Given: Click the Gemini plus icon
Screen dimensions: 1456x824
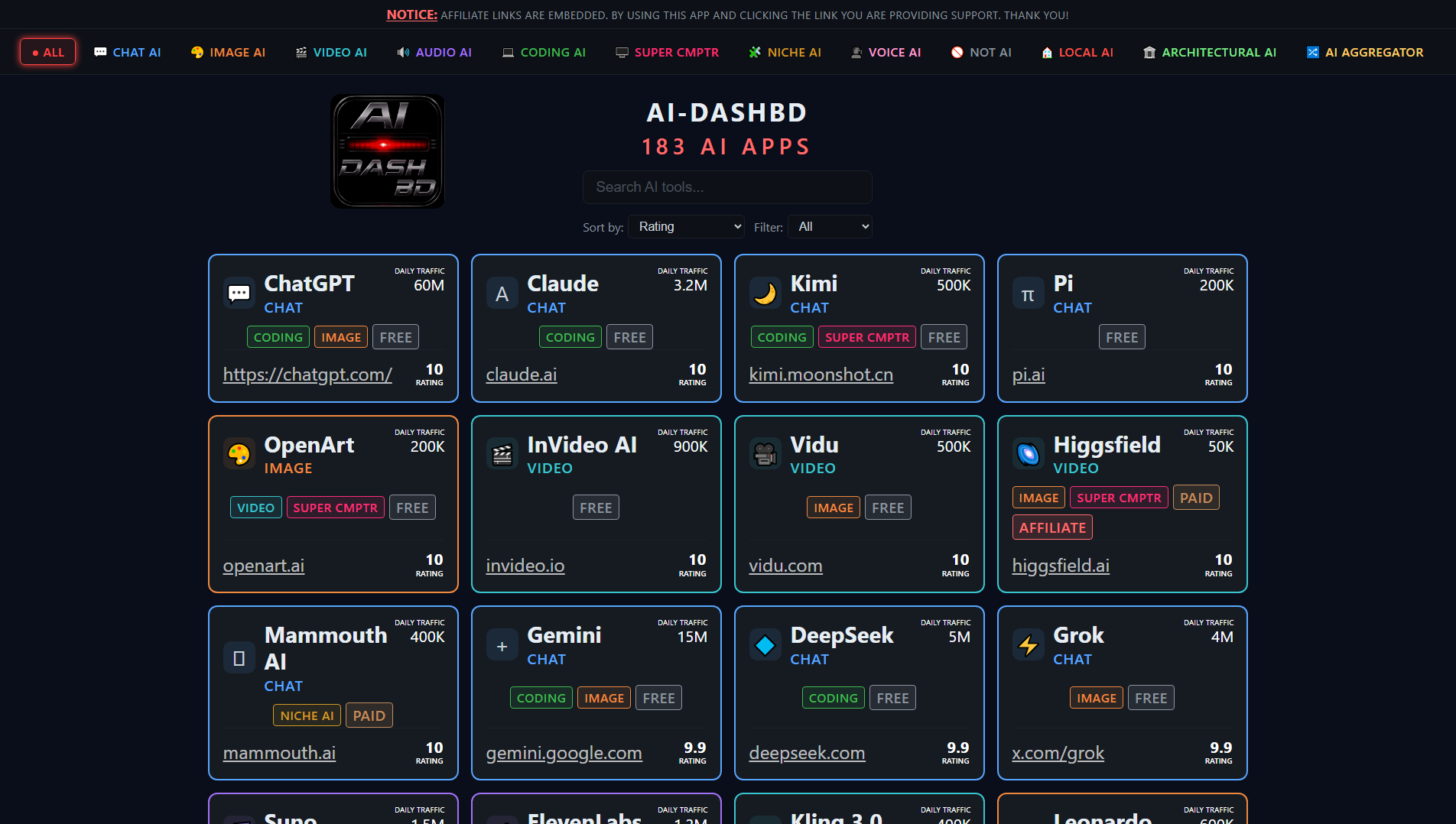Looking at the screenshot, I should (x=502, y=645).
